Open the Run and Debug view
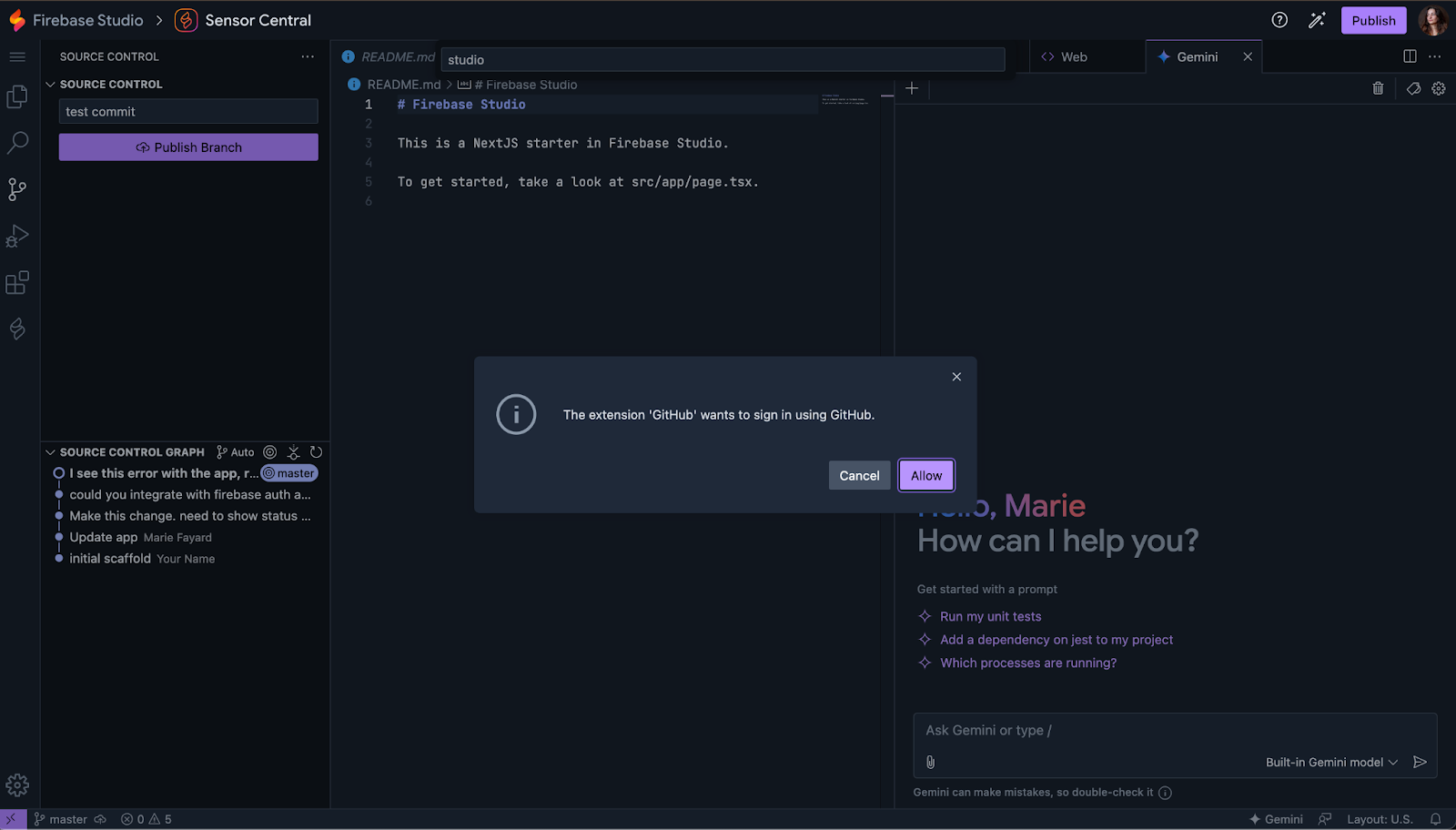The width and height of the screenshot is (1456, 830). point(17,236)
